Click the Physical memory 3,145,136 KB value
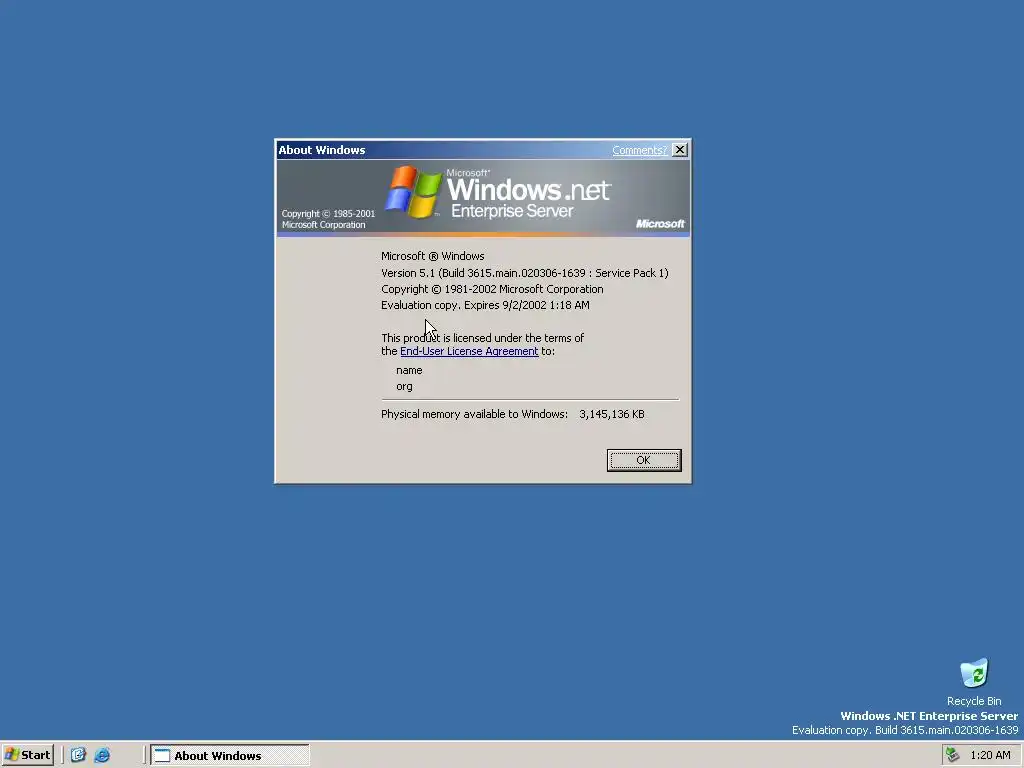This screenshot has height=768, width=1024. (611, 414)
